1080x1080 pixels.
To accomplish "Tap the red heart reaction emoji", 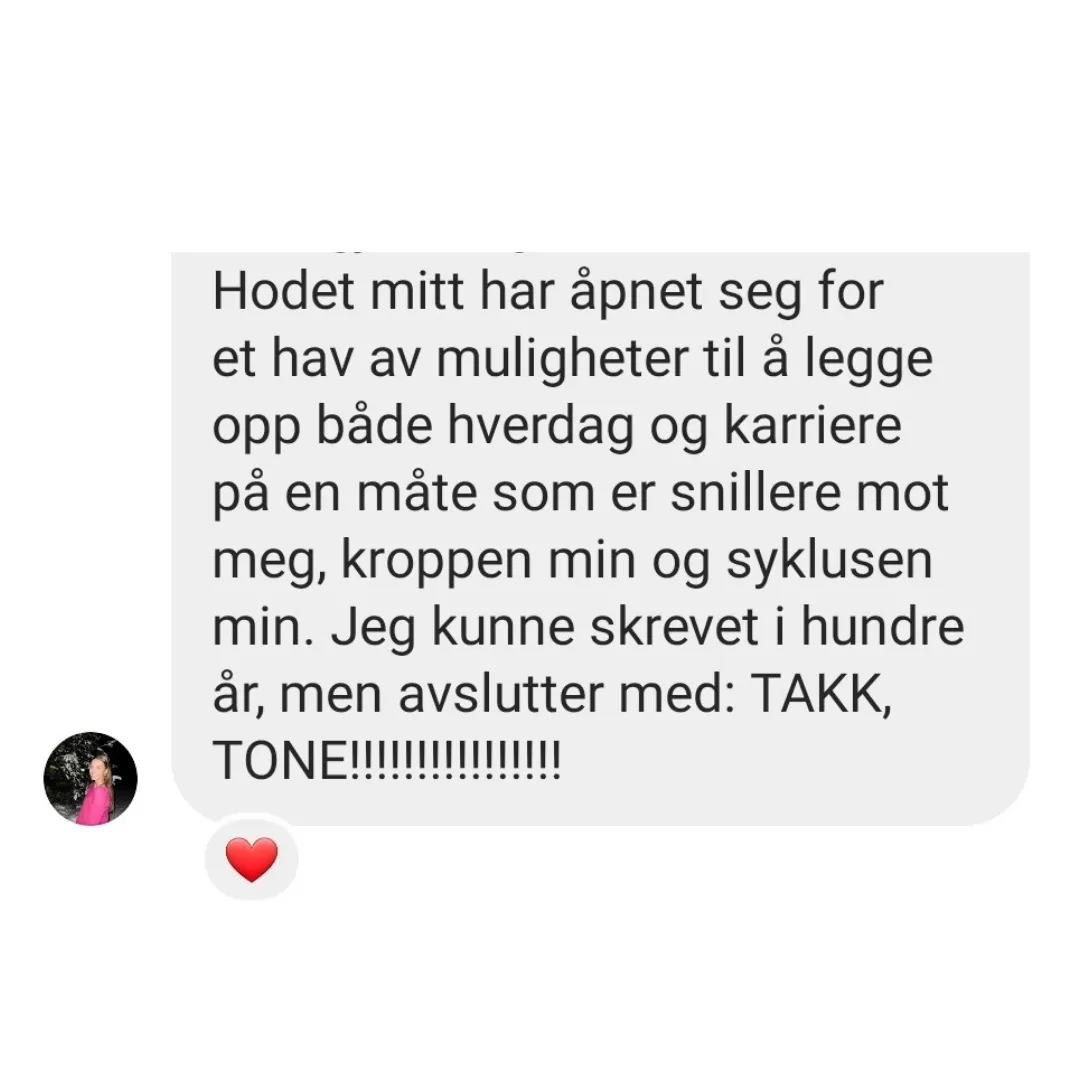I will pos(251,860).
